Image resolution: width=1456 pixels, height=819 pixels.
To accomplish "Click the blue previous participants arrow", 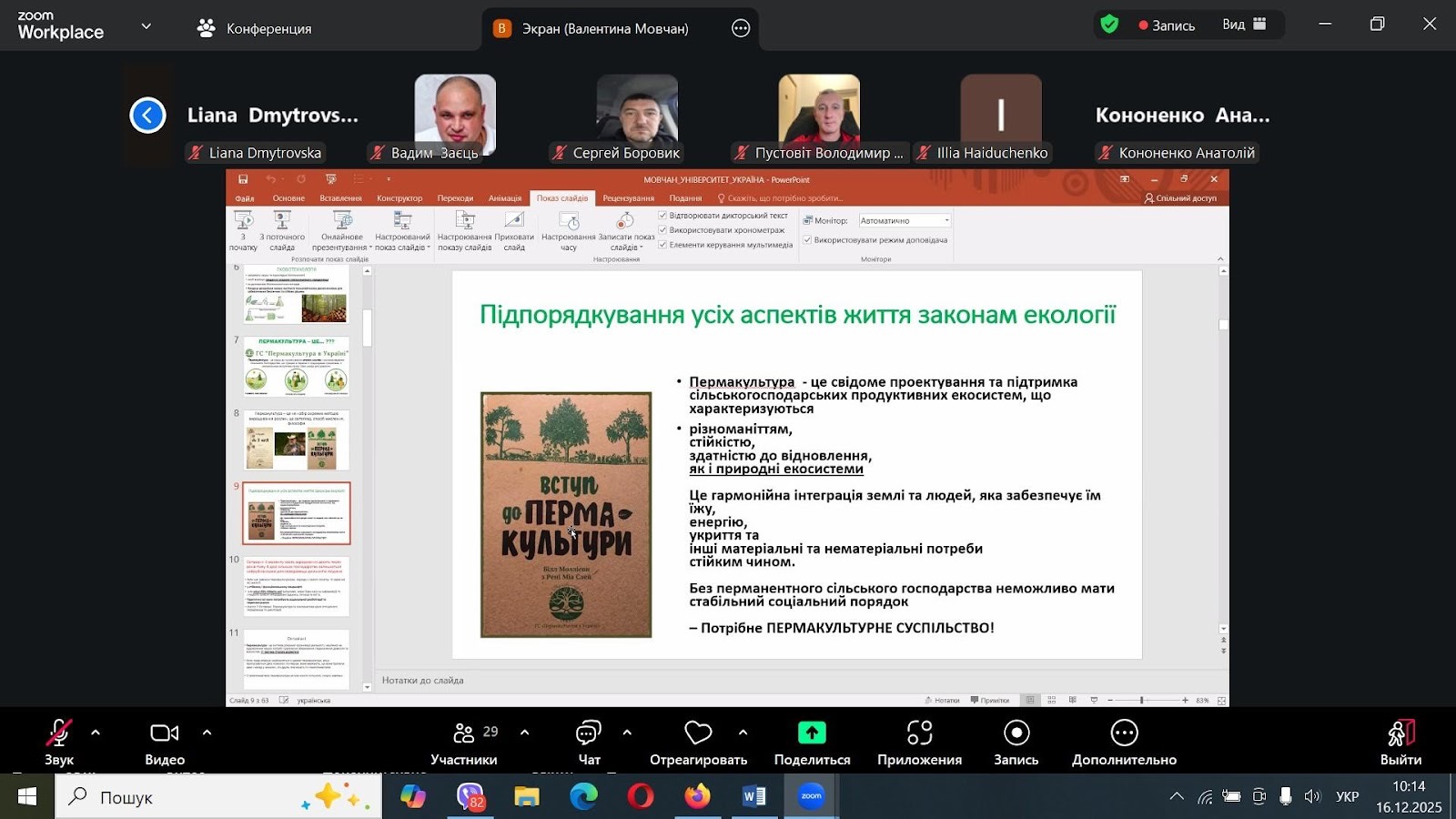I will tap(147, 116).
